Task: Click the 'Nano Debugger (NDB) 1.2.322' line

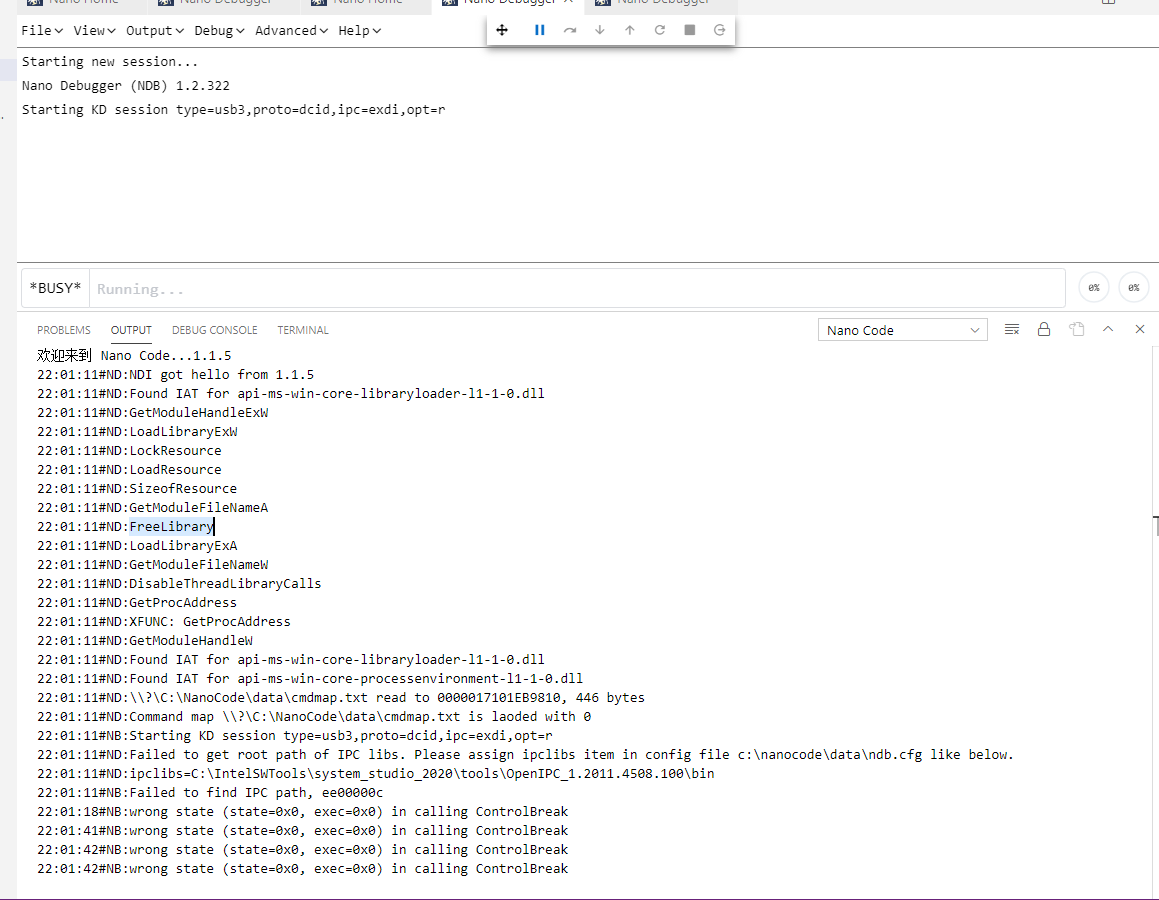Action: coord(126,85)
